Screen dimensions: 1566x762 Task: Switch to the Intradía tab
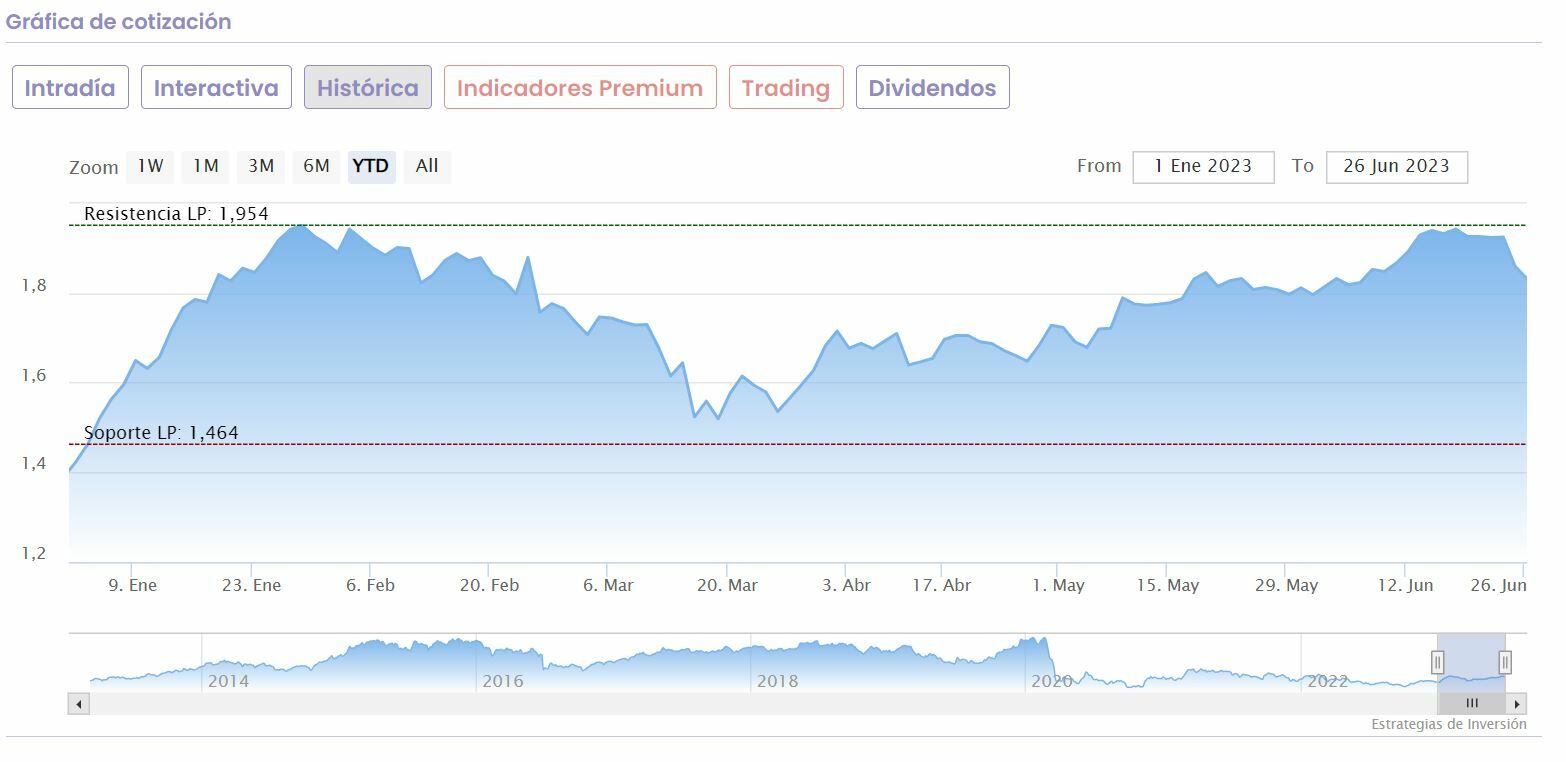tap(70, 88)
